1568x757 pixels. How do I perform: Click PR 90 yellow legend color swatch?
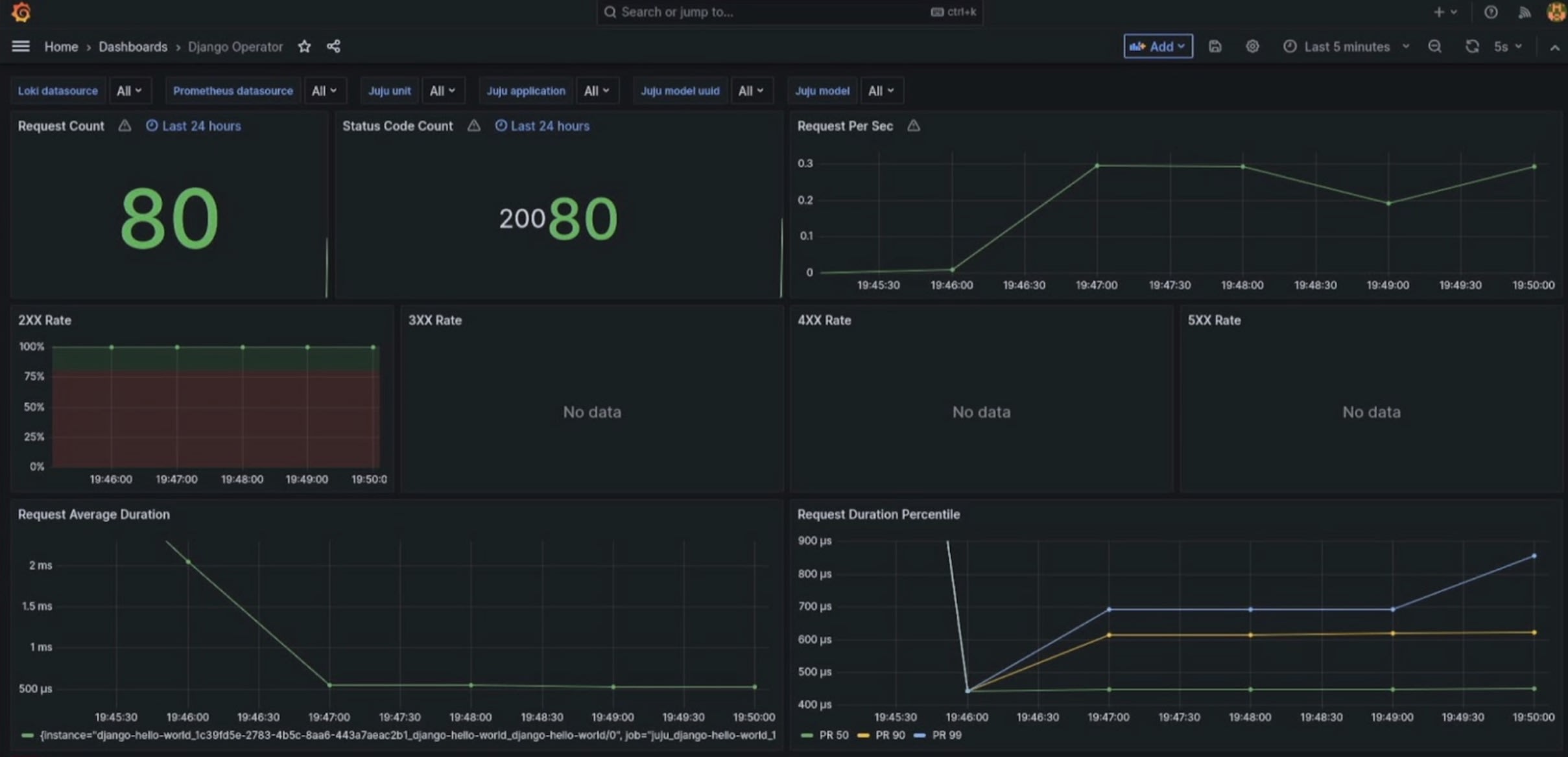click(863, 736)
